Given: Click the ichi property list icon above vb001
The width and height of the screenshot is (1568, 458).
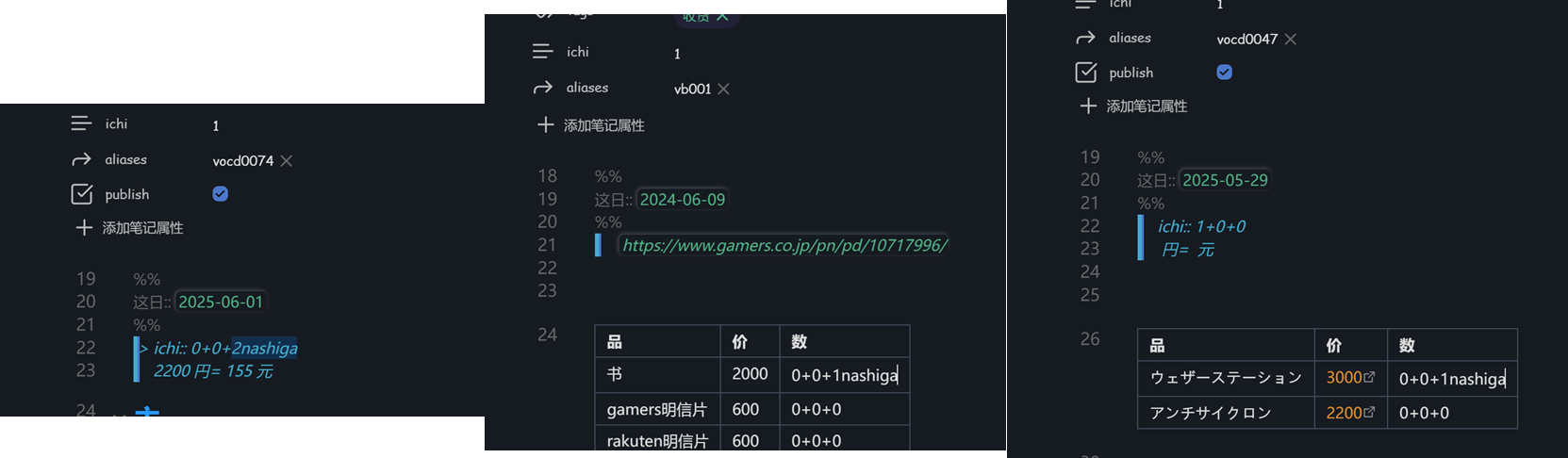Looking at the screenshot, I should pyautogui.click(x=542, y=52).
